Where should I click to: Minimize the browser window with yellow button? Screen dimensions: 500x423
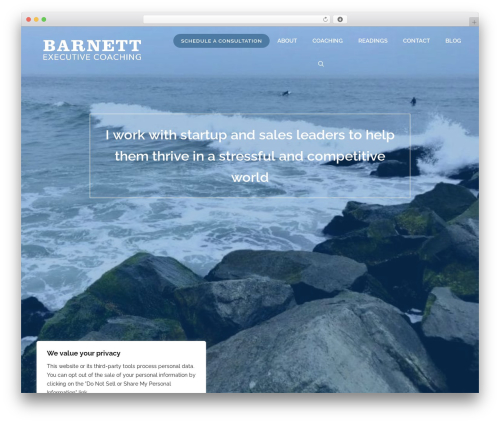coord(36,20)
